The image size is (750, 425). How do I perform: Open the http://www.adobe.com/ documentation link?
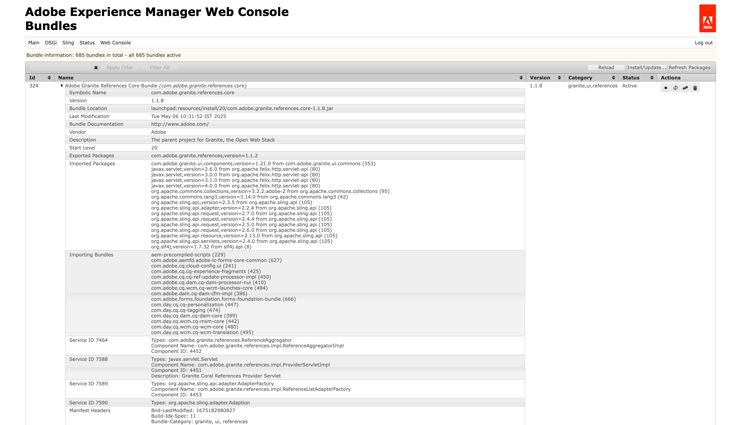point(180,124)
